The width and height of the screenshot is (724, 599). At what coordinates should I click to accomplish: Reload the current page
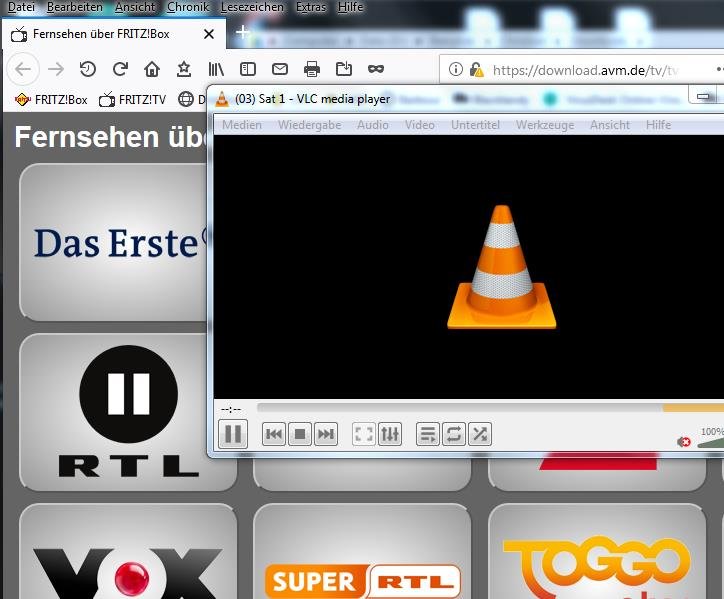point(120,69)
